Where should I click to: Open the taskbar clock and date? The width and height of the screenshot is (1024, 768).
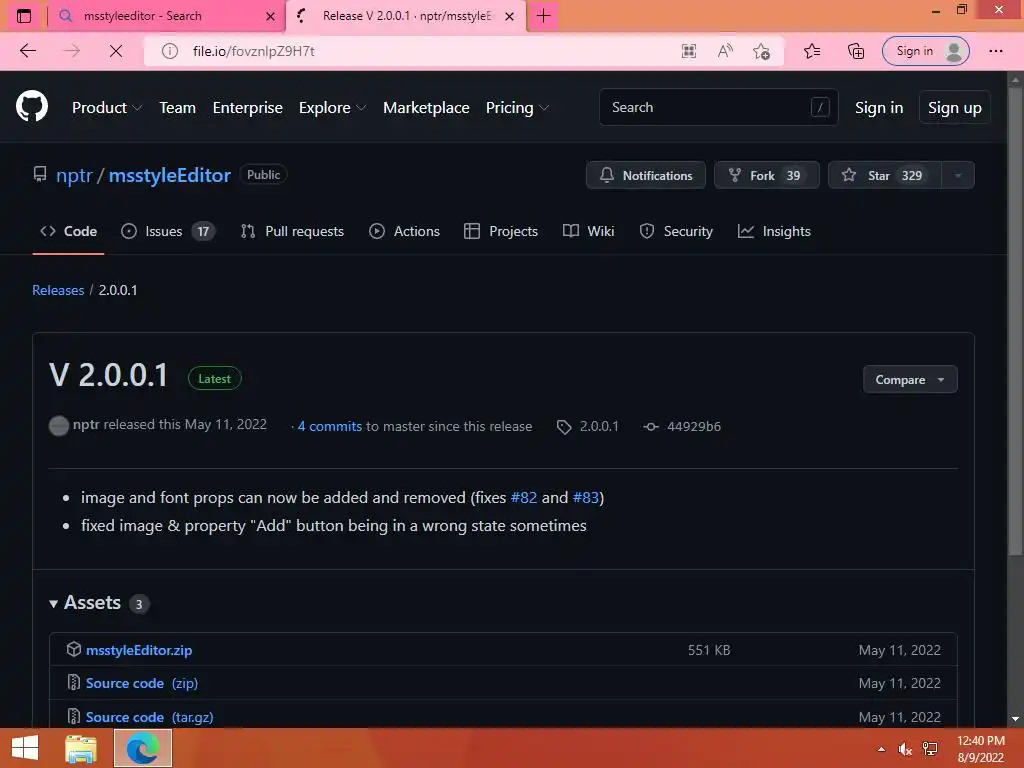(x=980, y=749)
